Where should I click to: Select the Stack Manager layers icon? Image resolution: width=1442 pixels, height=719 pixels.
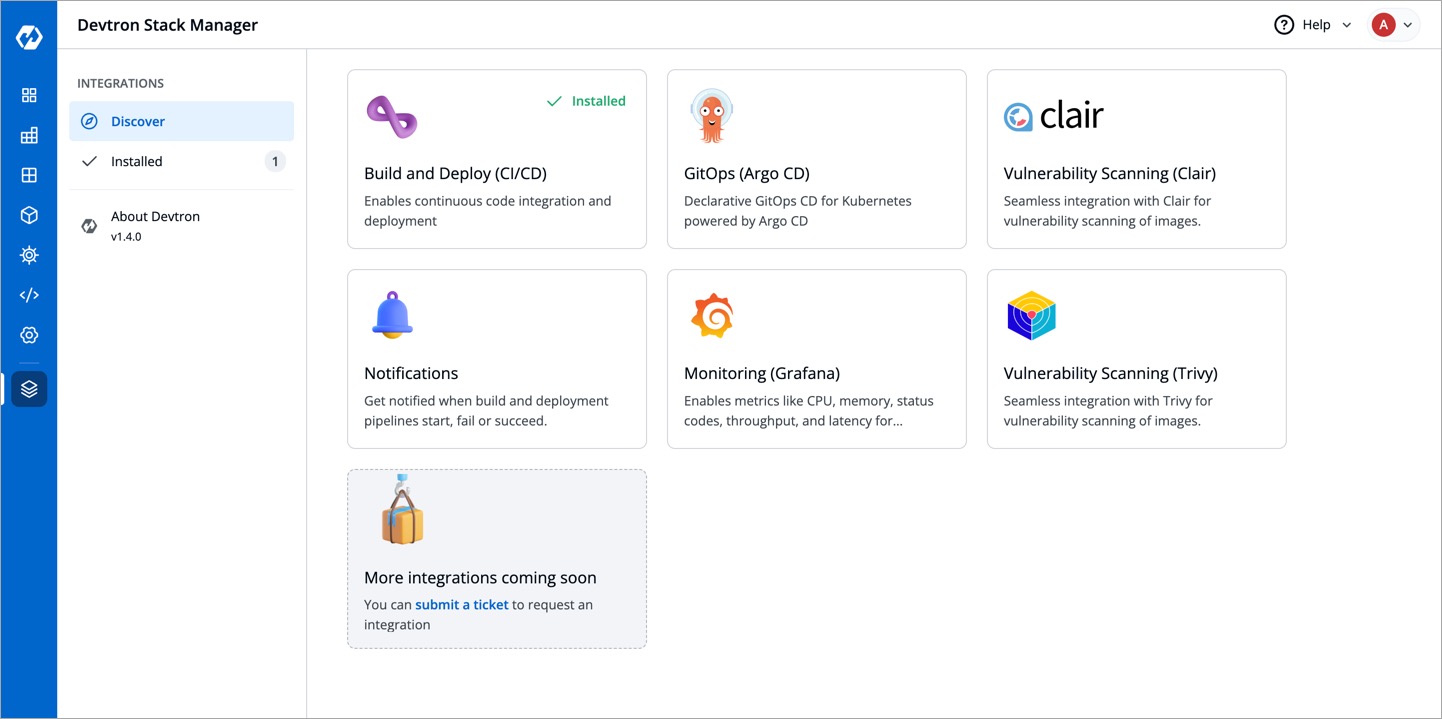(28, 389)
